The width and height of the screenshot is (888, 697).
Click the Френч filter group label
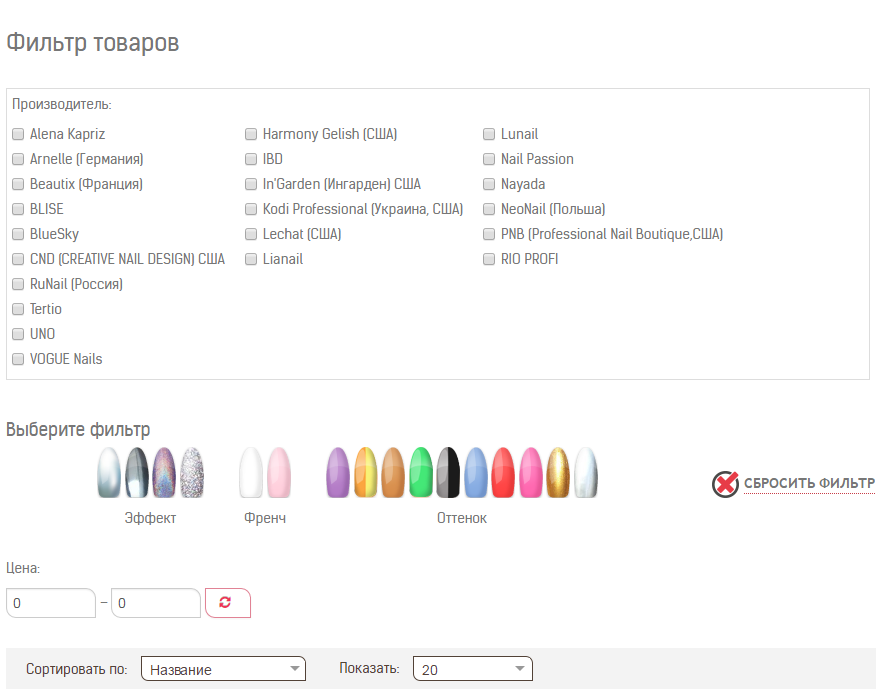tap(265, 518)
